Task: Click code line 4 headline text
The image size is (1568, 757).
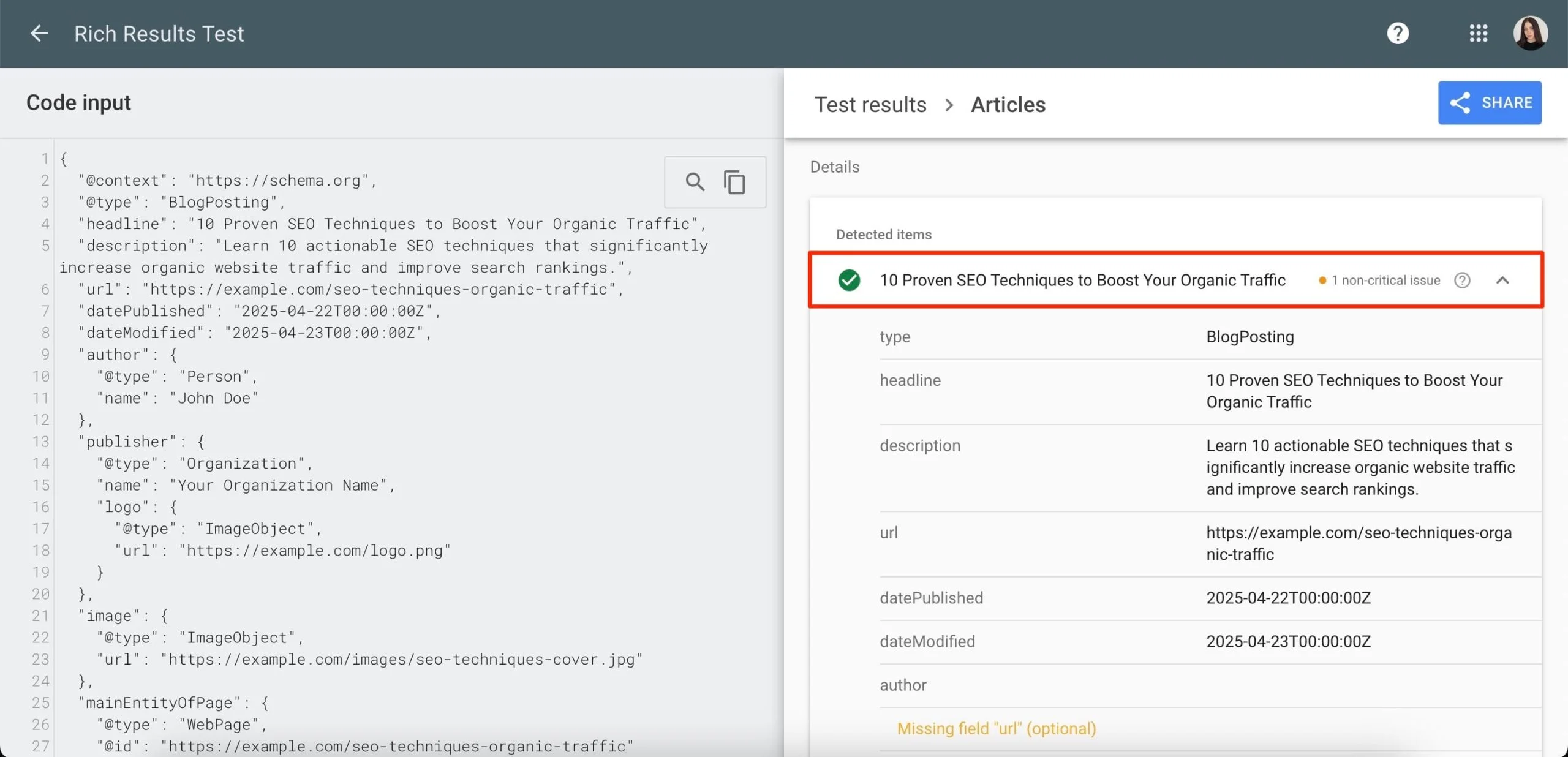Action: tap(392, 224)
